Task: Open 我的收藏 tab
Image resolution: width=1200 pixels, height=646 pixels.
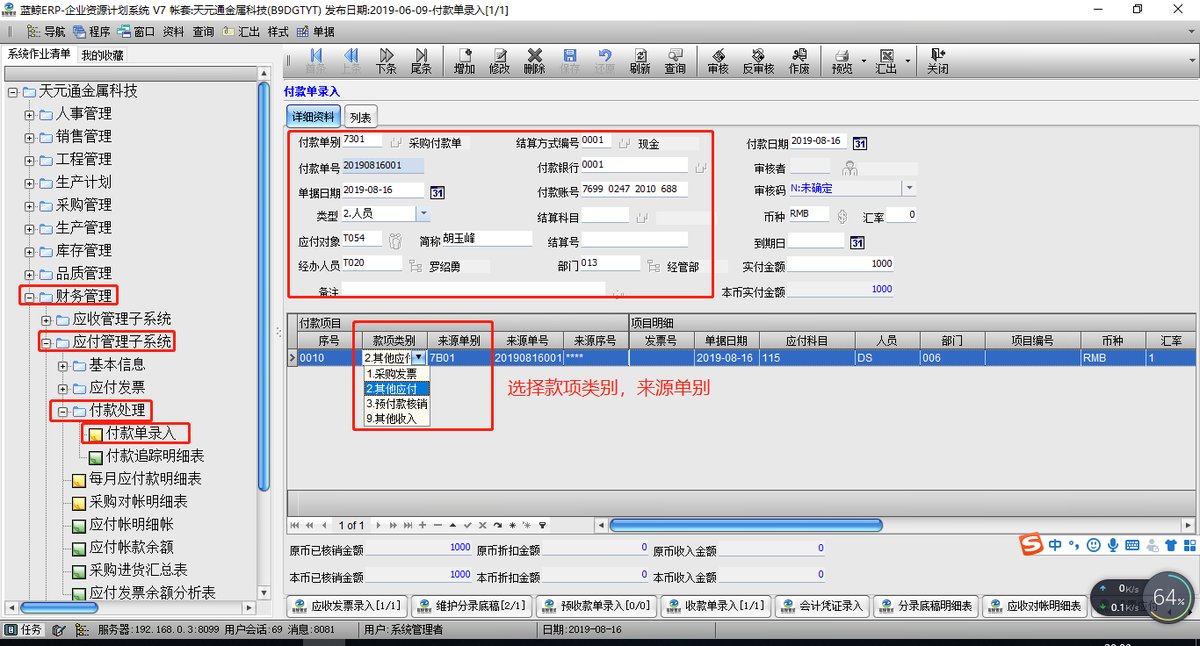Action: [x=102, y=56]
